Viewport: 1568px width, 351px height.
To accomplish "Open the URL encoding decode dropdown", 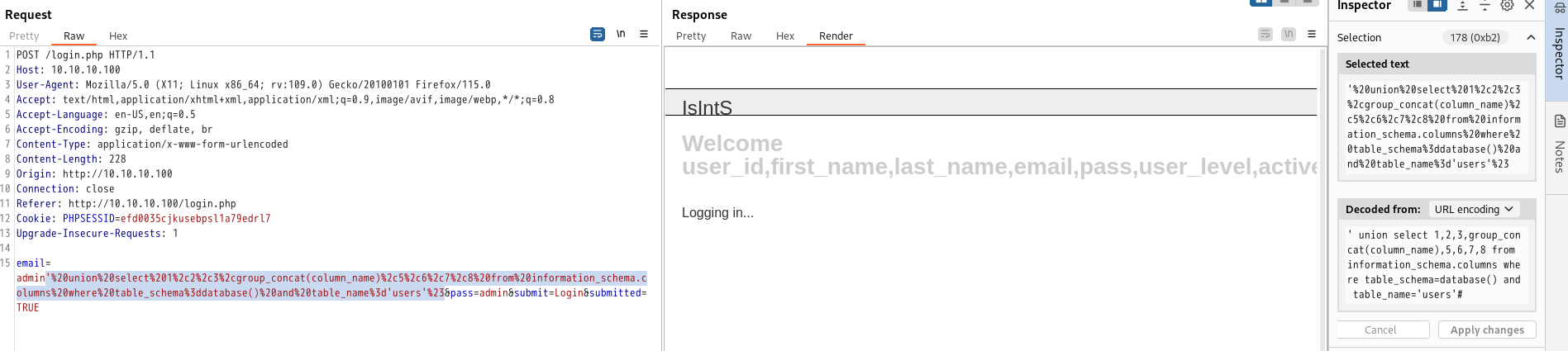I will [x=1474, y=210].
